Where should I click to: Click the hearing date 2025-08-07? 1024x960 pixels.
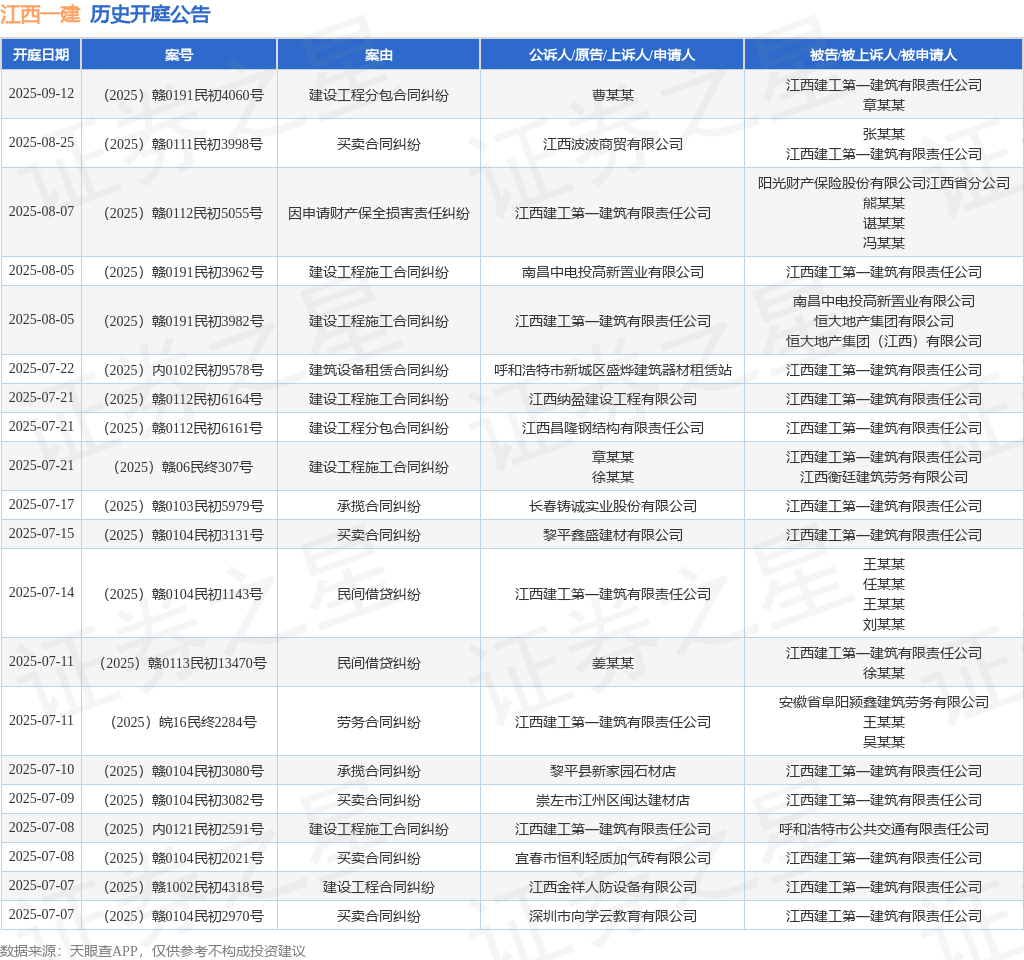pyautogui.click(x=41, y=212)
